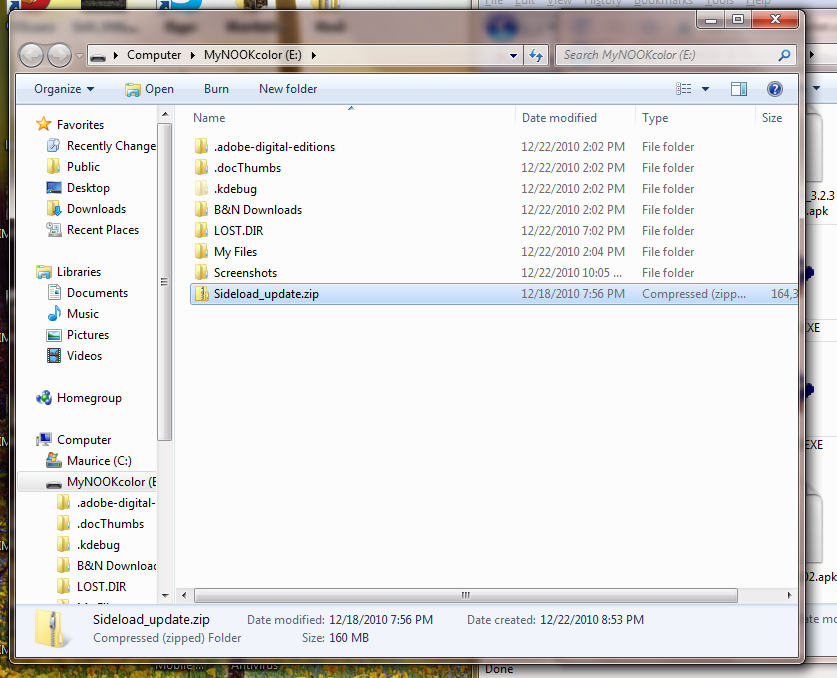837x678 pixels.
Task: Sort files by the Type column
Action: click(x=655, y=118)
